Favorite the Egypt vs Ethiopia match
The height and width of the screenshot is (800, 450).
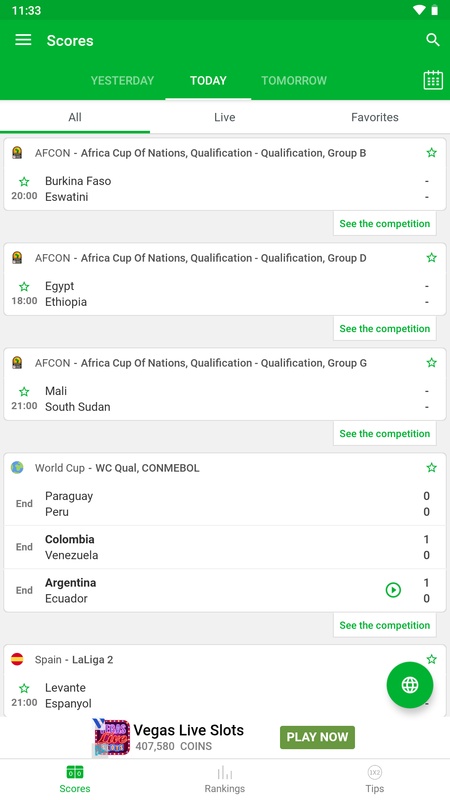click(x=24, y=287)
